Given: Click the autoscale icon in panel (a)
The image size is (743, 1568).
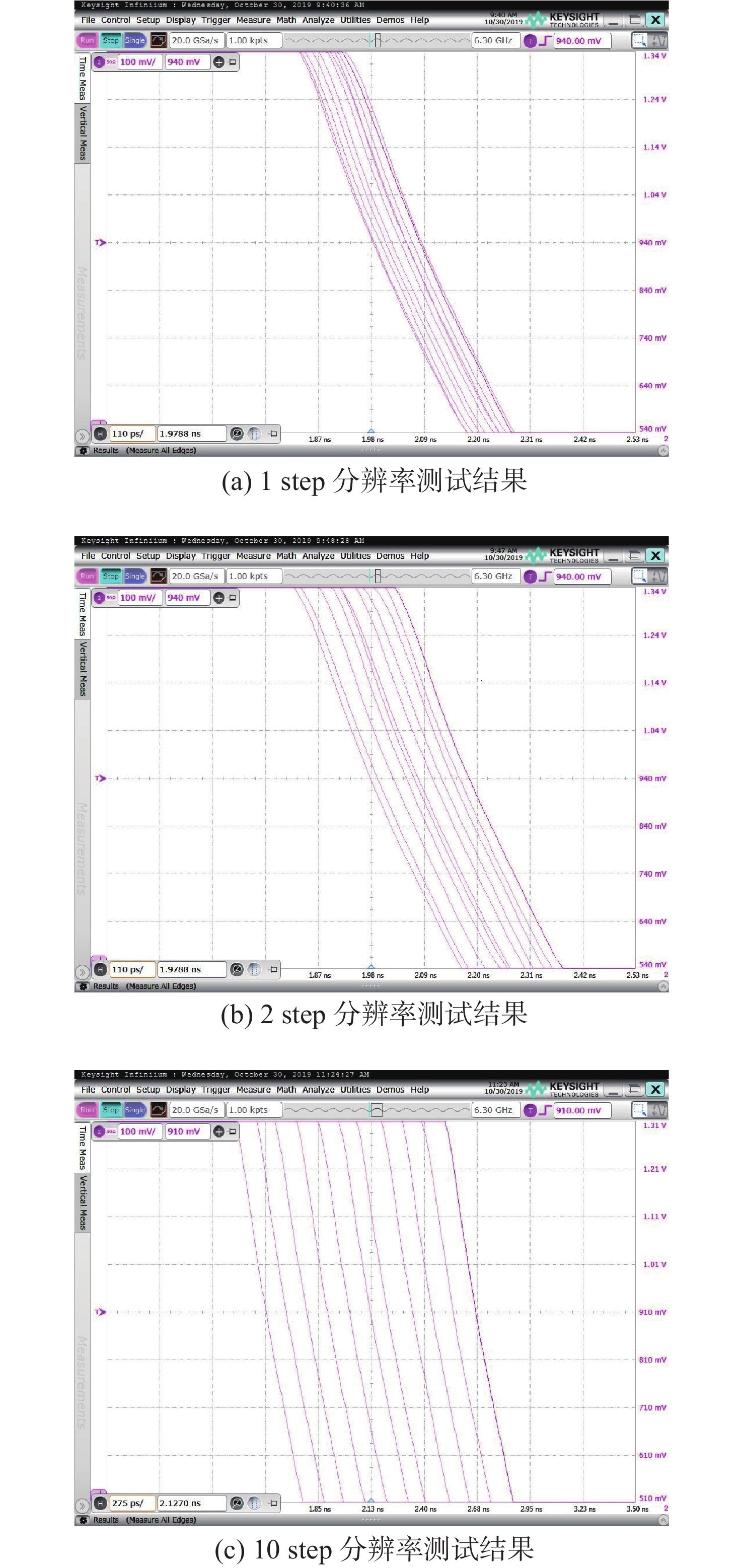Looking at the screenshot, I should [x=658, y=41].
